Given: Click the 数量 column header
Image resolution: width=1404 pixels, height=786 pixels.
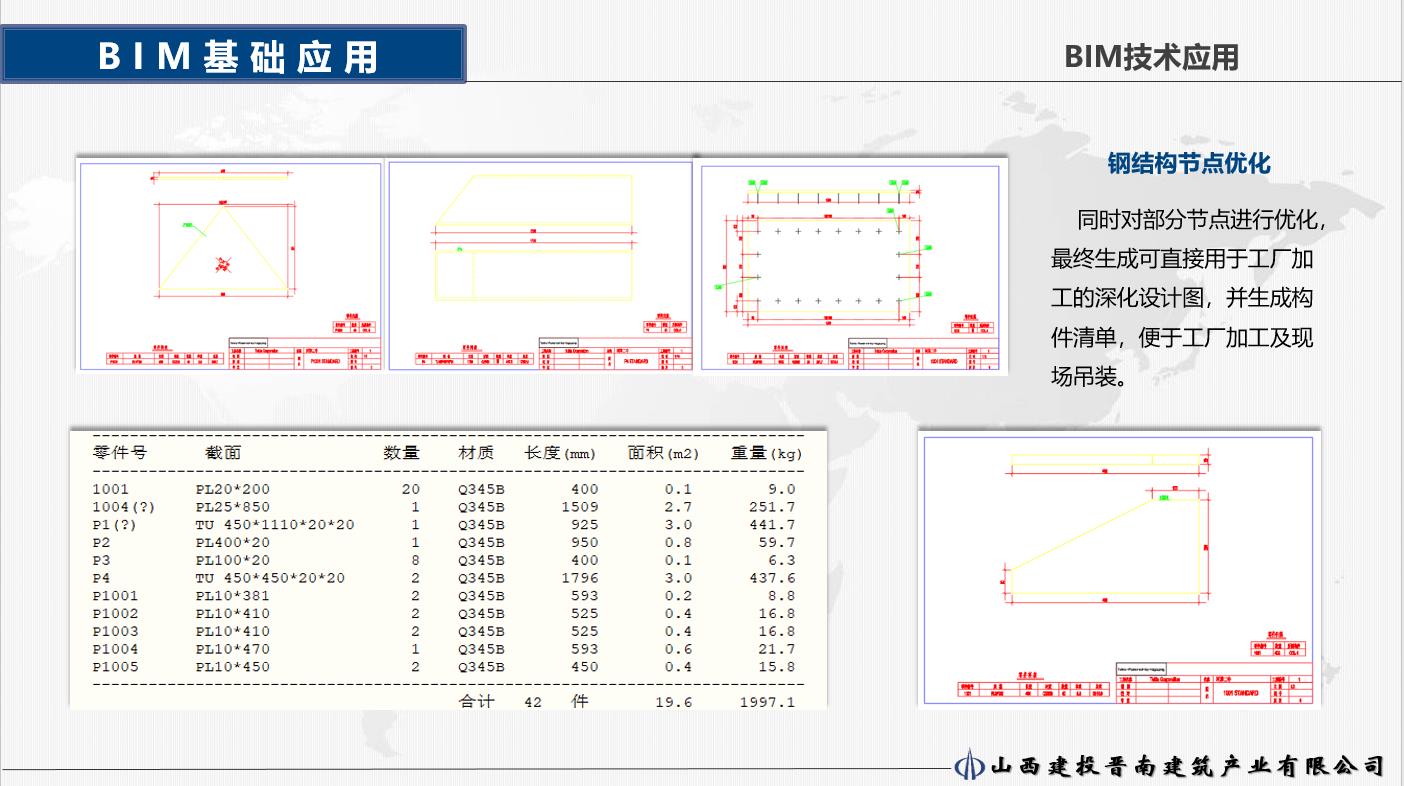Looking at the screenshot, I should 402,453.
